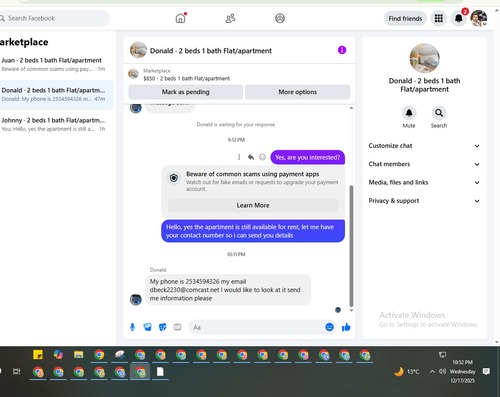
Task: Mute the conversation using the bell icon
Action: pyautogui.click(x=409, y=113)
